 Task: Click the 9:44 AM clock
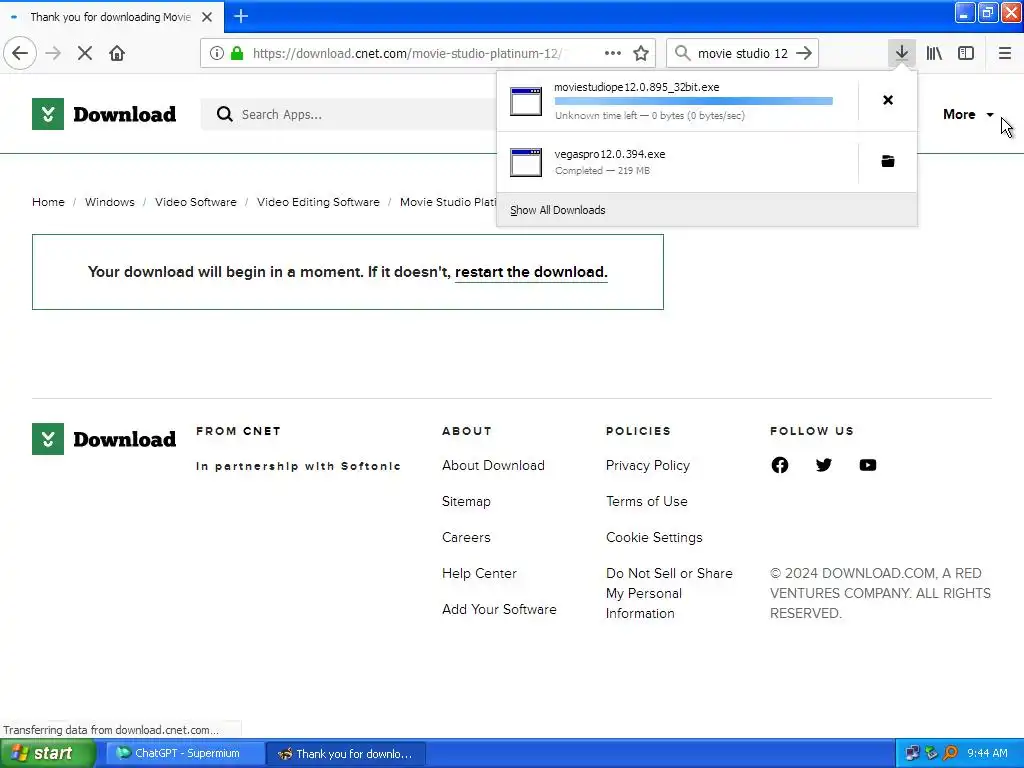click(x=987, y=753)
